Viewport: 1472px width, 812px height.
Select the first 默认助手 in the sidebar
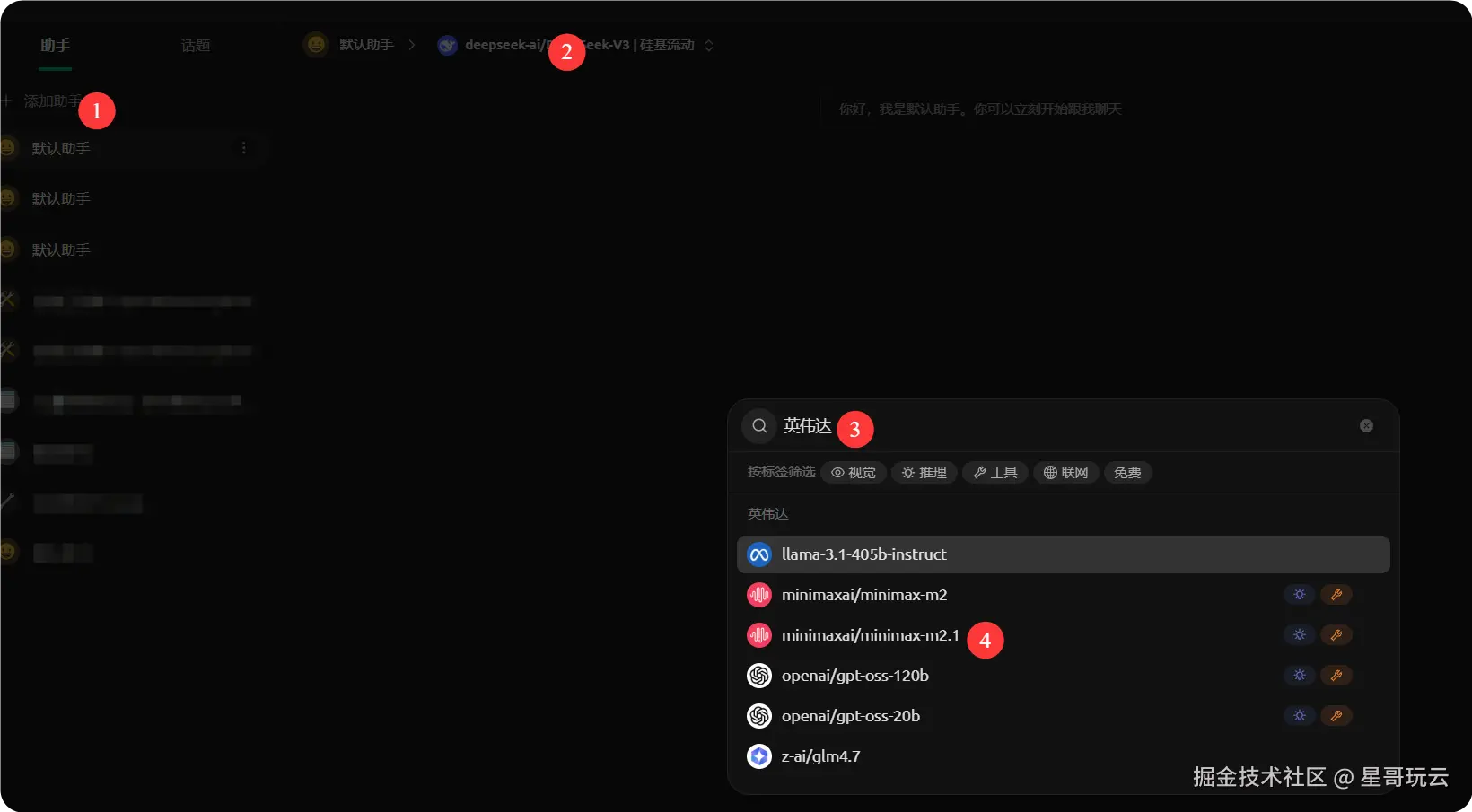(133, 148)
